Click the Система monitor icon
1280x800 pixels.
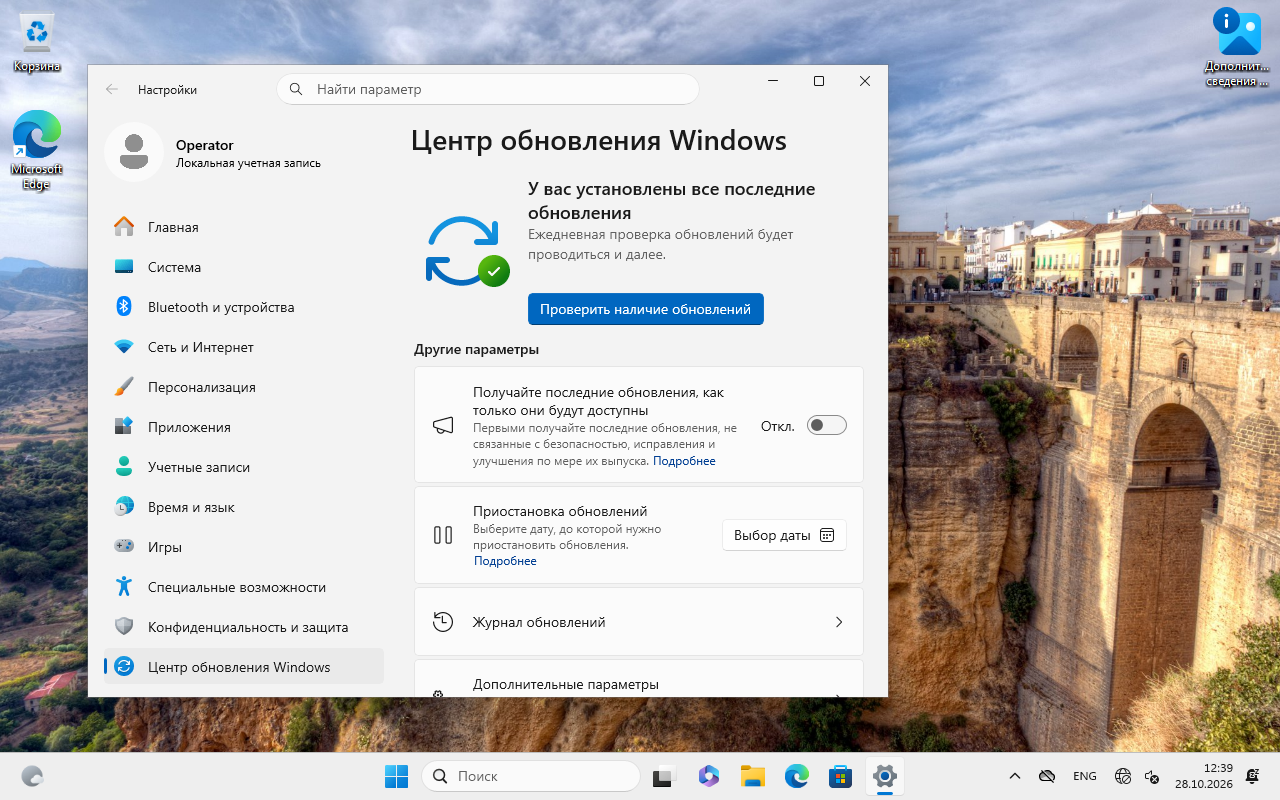tap(124, 267)
